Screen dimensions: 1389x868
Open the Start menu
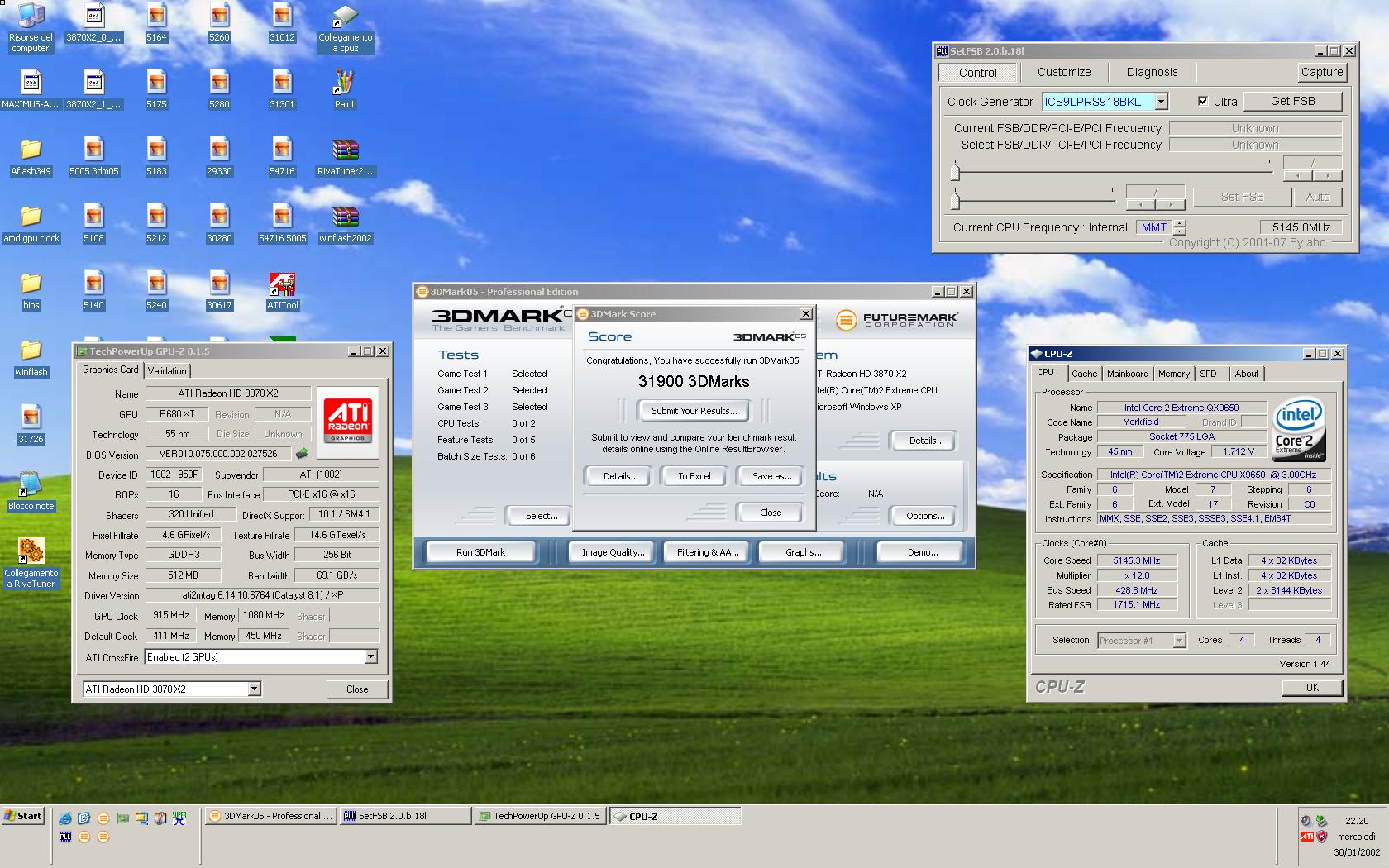click(22, 816)
